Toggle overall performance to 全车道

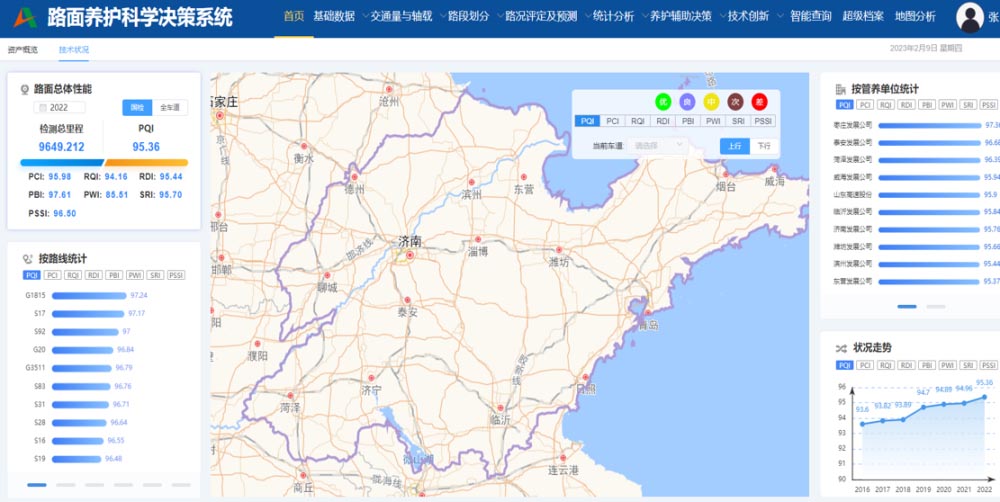click(170, 107)
